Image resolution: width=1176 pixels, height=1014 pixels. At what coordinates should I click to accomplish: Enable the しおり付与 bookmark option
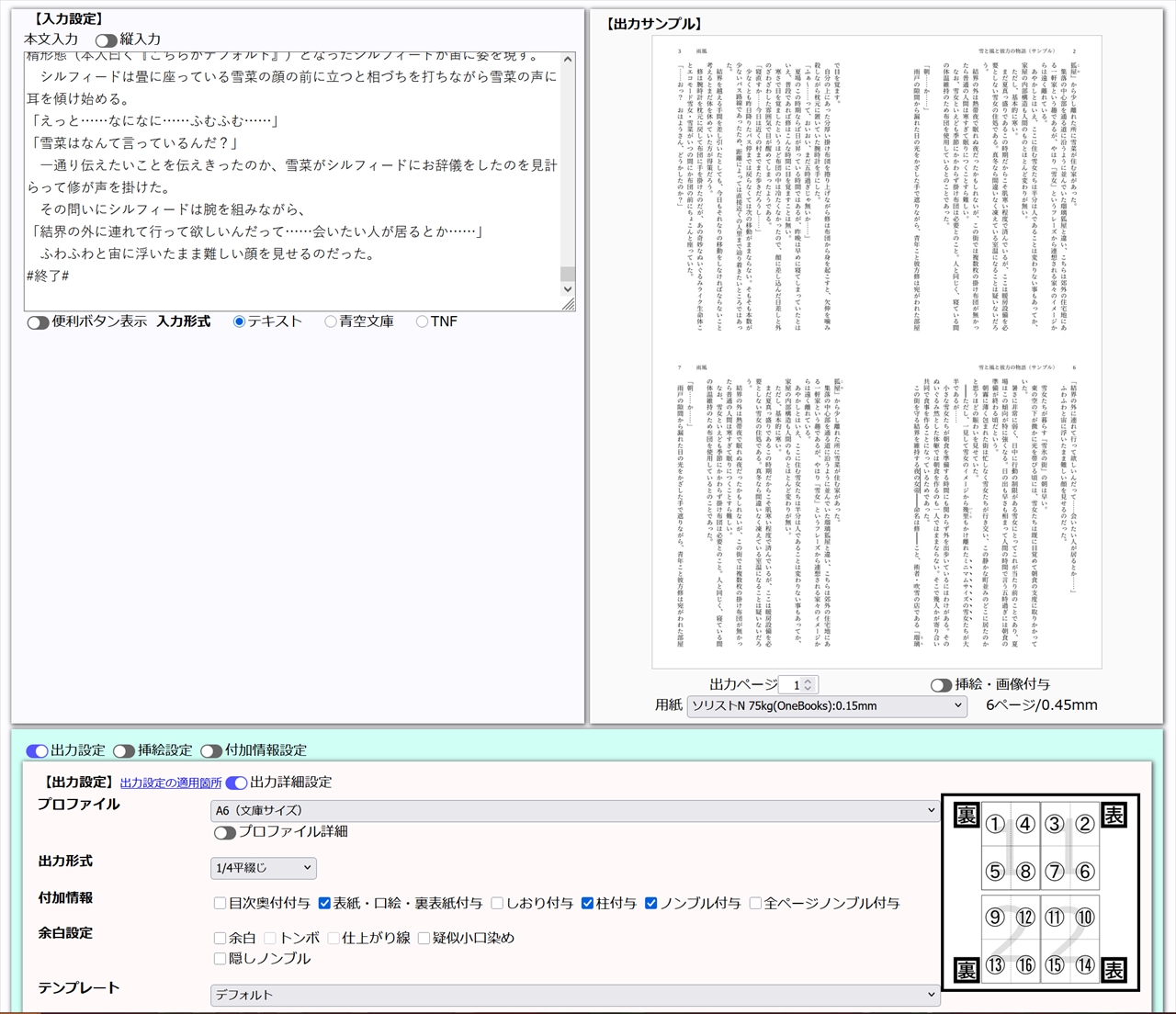(496, 903)
